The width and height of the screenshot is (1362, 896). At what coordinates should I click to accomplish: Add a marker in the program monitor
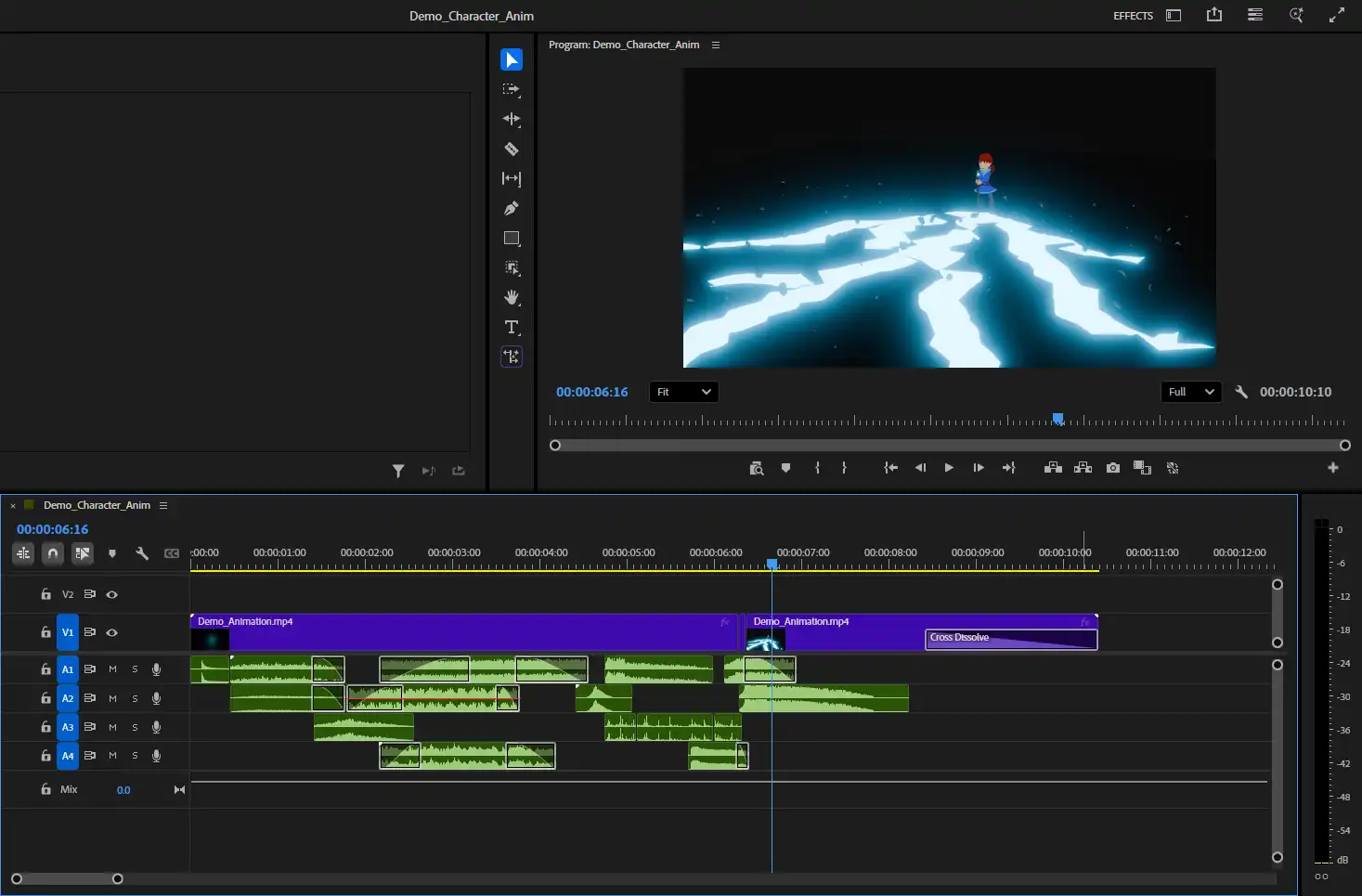click(785, 468)
